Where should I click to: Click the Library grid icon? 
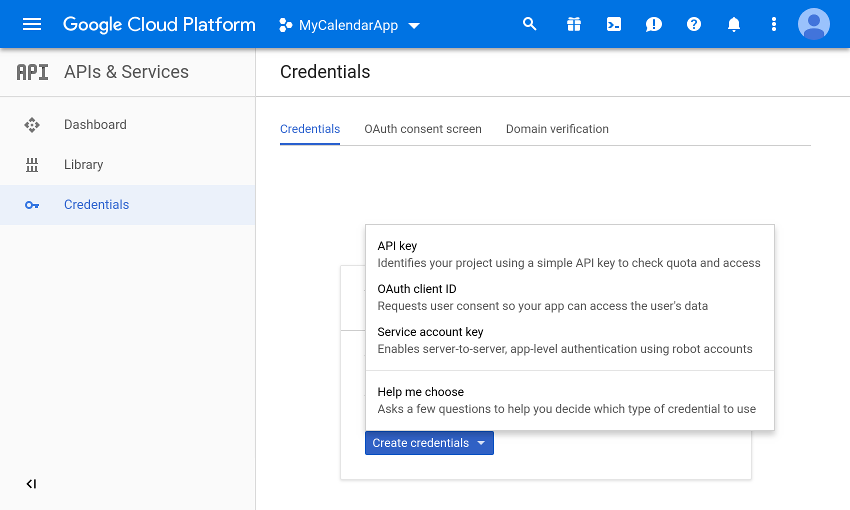32,165
